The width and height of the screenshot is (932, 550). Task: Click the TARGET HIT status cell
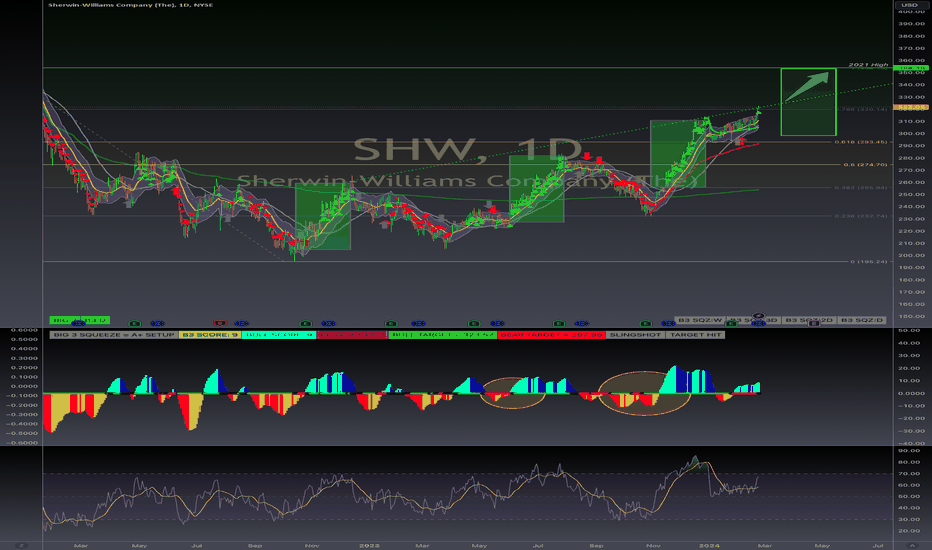click(695, 335)
